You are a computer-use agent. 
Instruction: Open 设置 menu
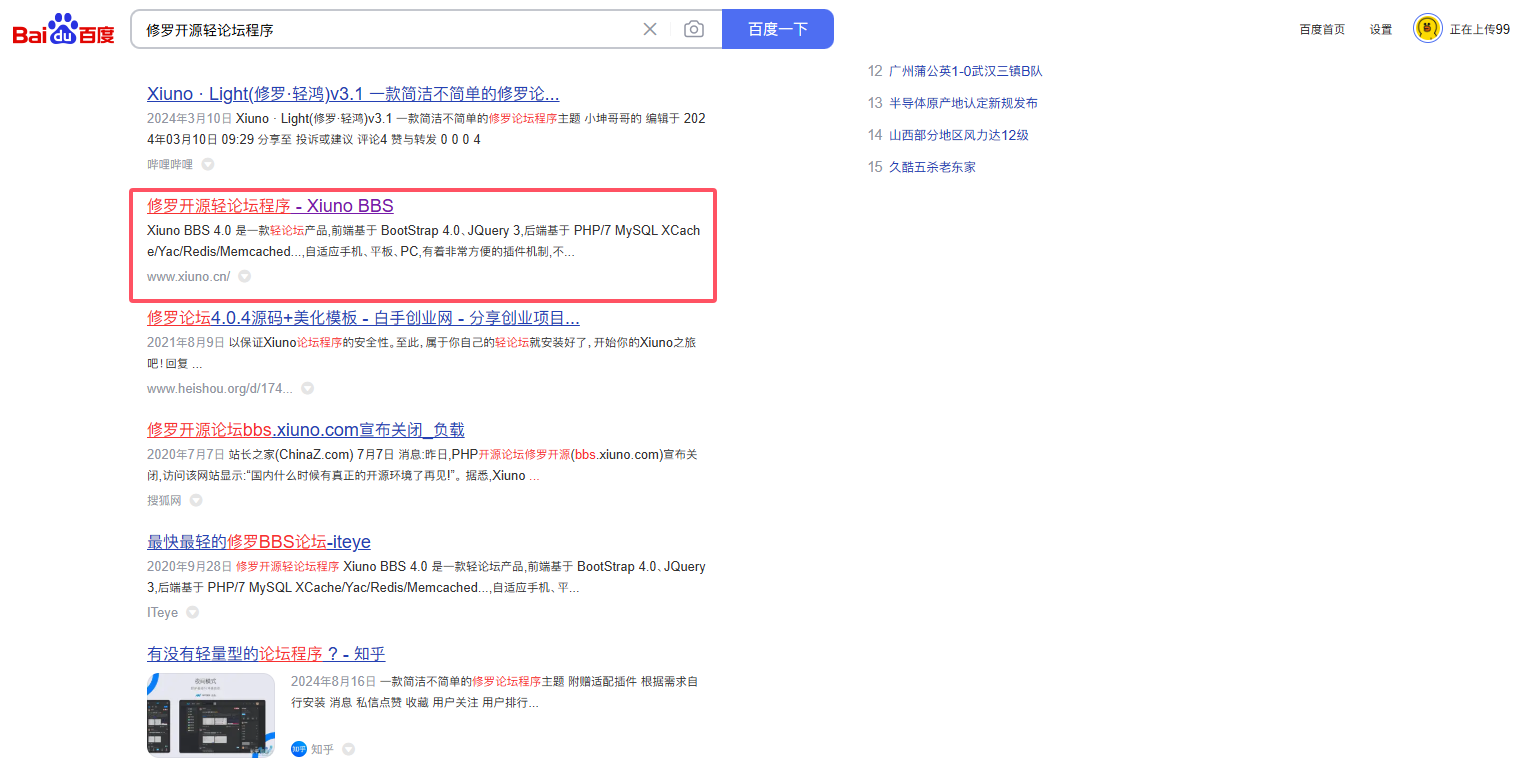[1381, 30]
